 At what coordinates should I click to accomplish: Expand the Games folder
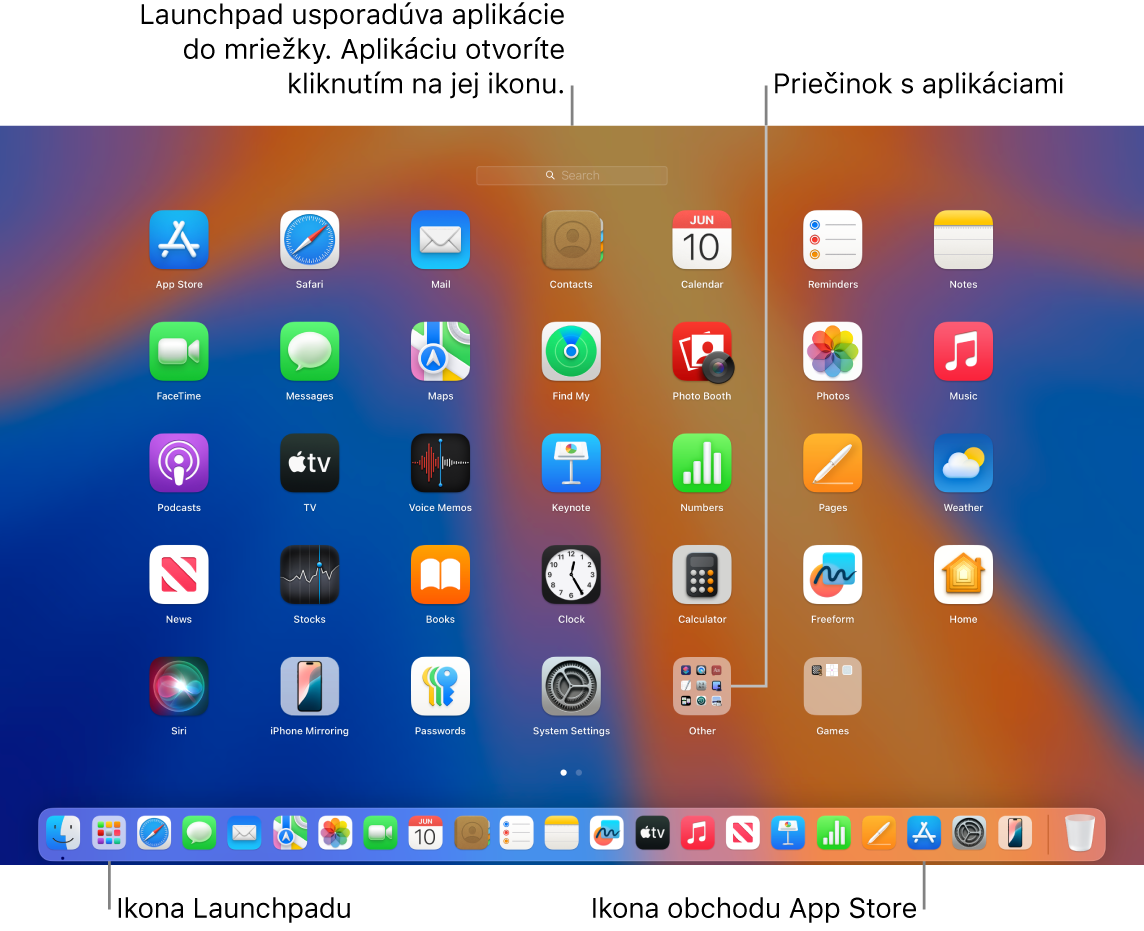[832, 687]
